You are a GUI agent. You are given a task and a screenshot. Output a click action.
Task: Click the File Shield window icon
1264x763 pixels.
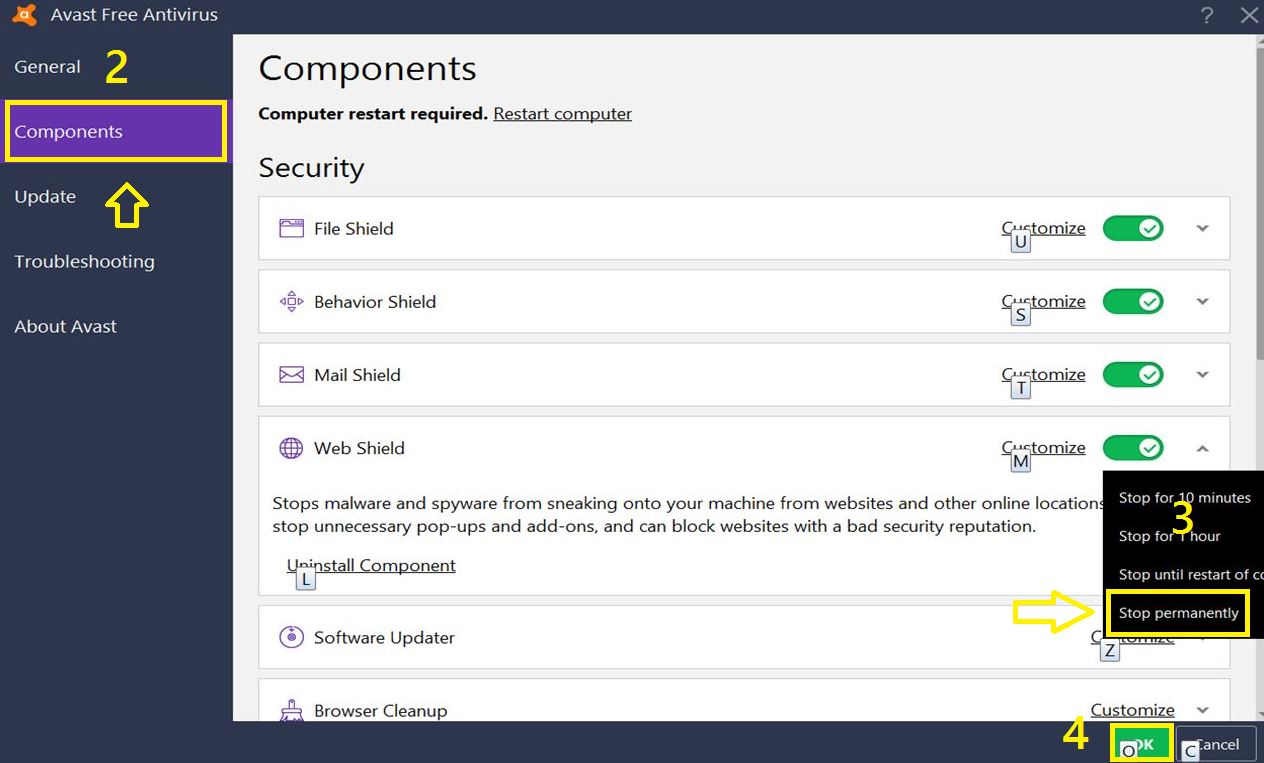pos(291,228)
